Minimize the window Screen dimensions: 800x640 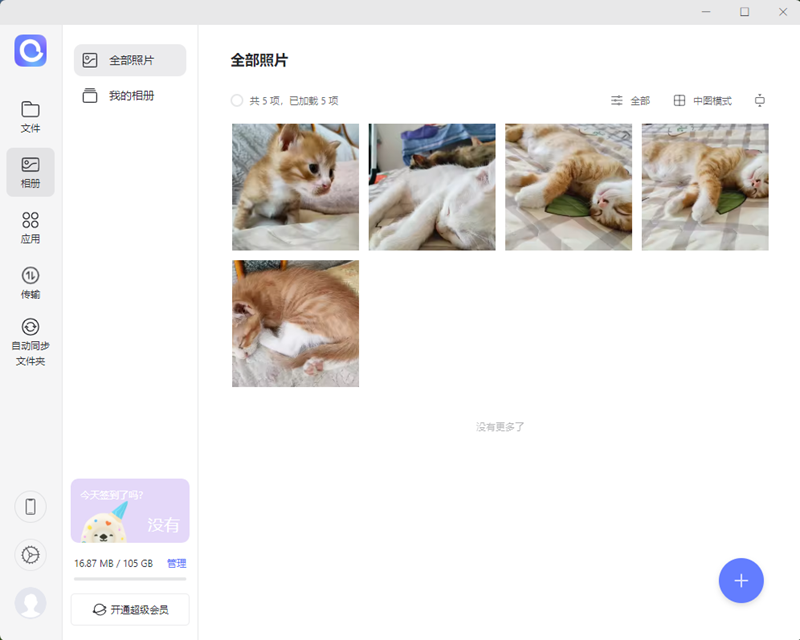coord(706,12)
